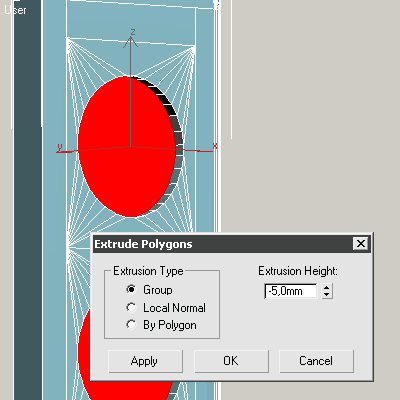Viewport: 400px width, 400px height.
Task: Click the lower red polygon behind dialog
Action: point(84,350)
